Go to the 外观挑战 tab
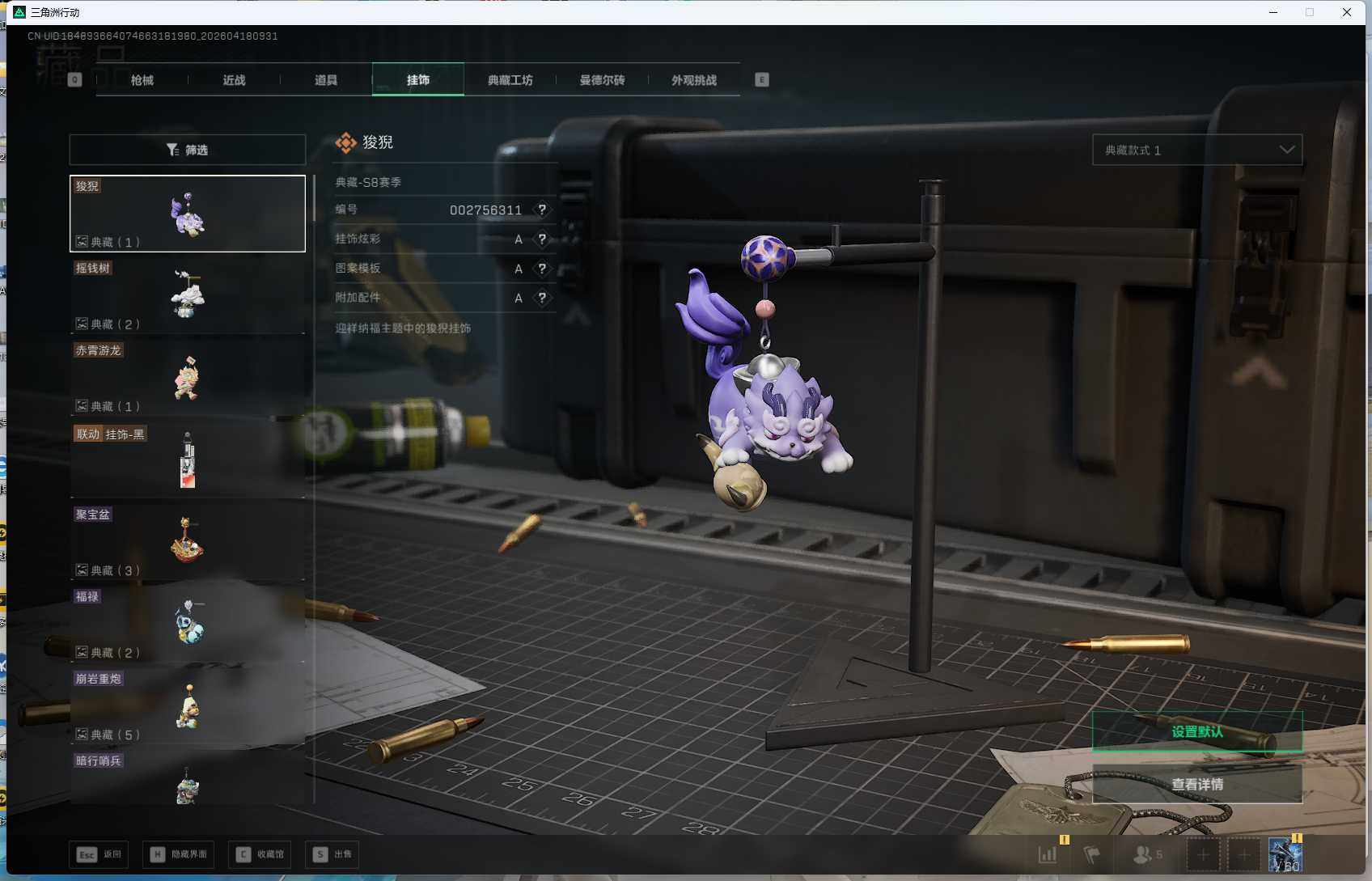 click(x=693, y=80)
